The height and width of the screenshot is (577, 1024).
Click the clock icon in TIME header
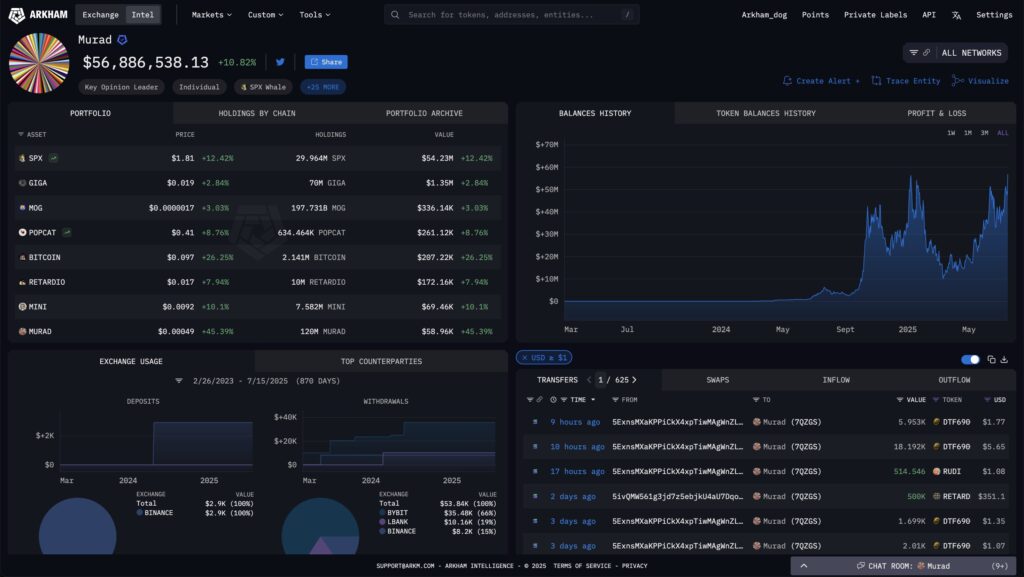point(553,399)
